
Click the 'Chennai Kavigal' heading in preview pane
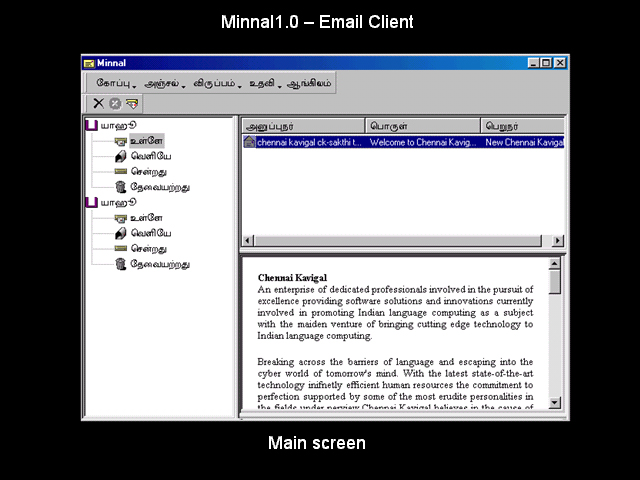[x=292, y=278]
